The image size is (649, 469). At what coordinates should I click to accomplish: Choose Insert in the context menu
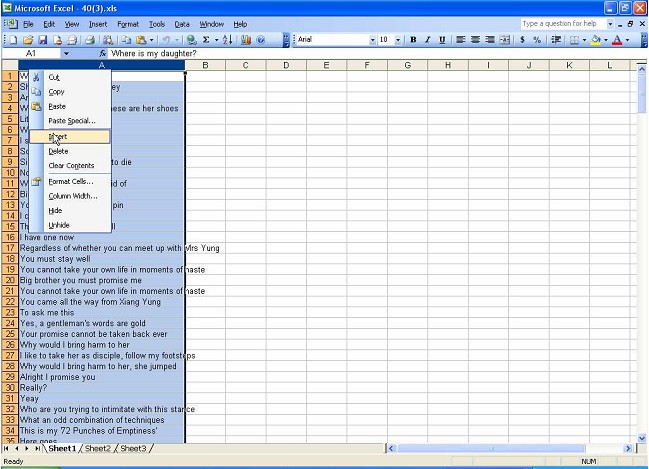tap(70, 137)
